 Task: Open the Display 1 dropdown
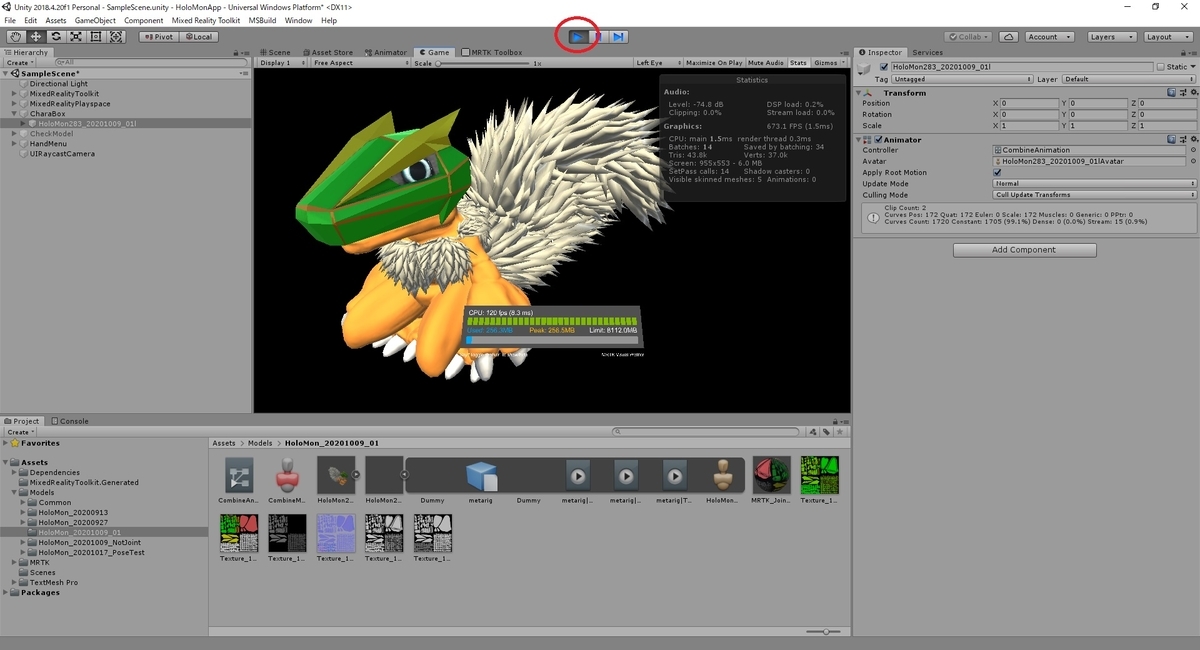(x=281, y=63)
